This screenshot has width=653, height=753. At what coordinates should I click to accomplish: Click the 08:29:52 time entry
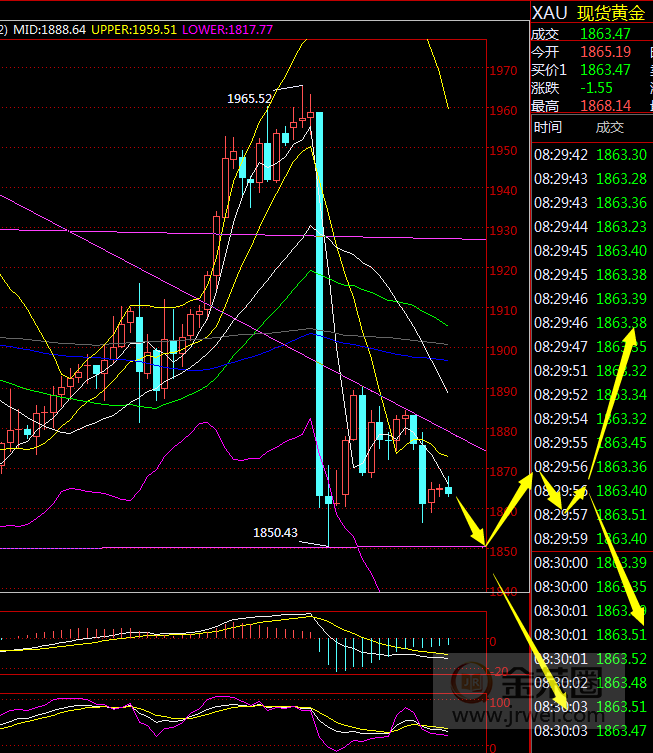pyautogui.click(x=561, y=395)
